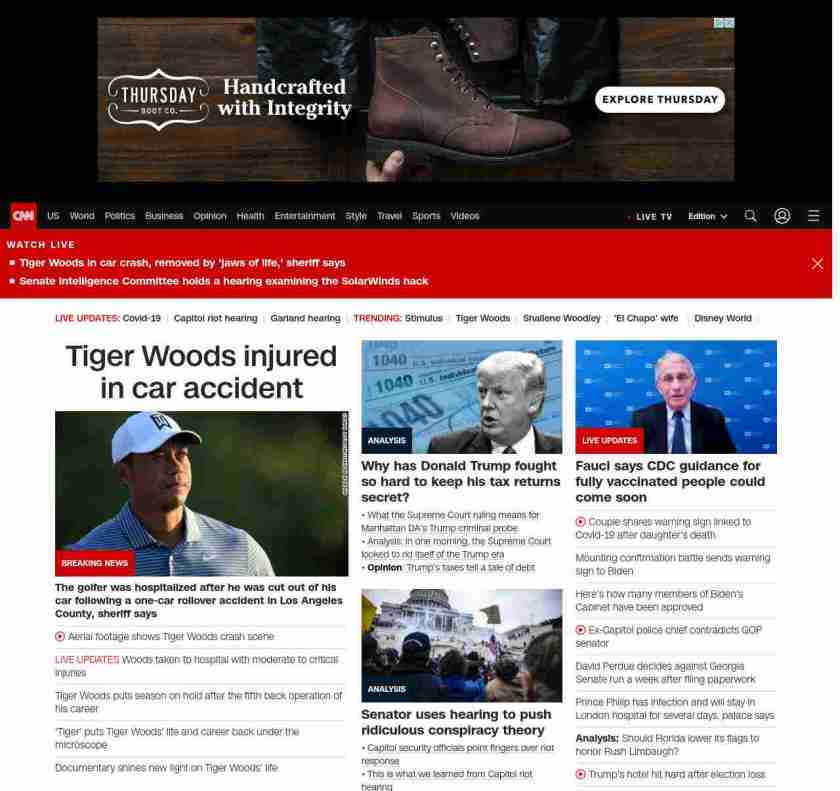Open the search magnifier icon
This screenshot has width=840, height=791.
click(x=750, y=216)
